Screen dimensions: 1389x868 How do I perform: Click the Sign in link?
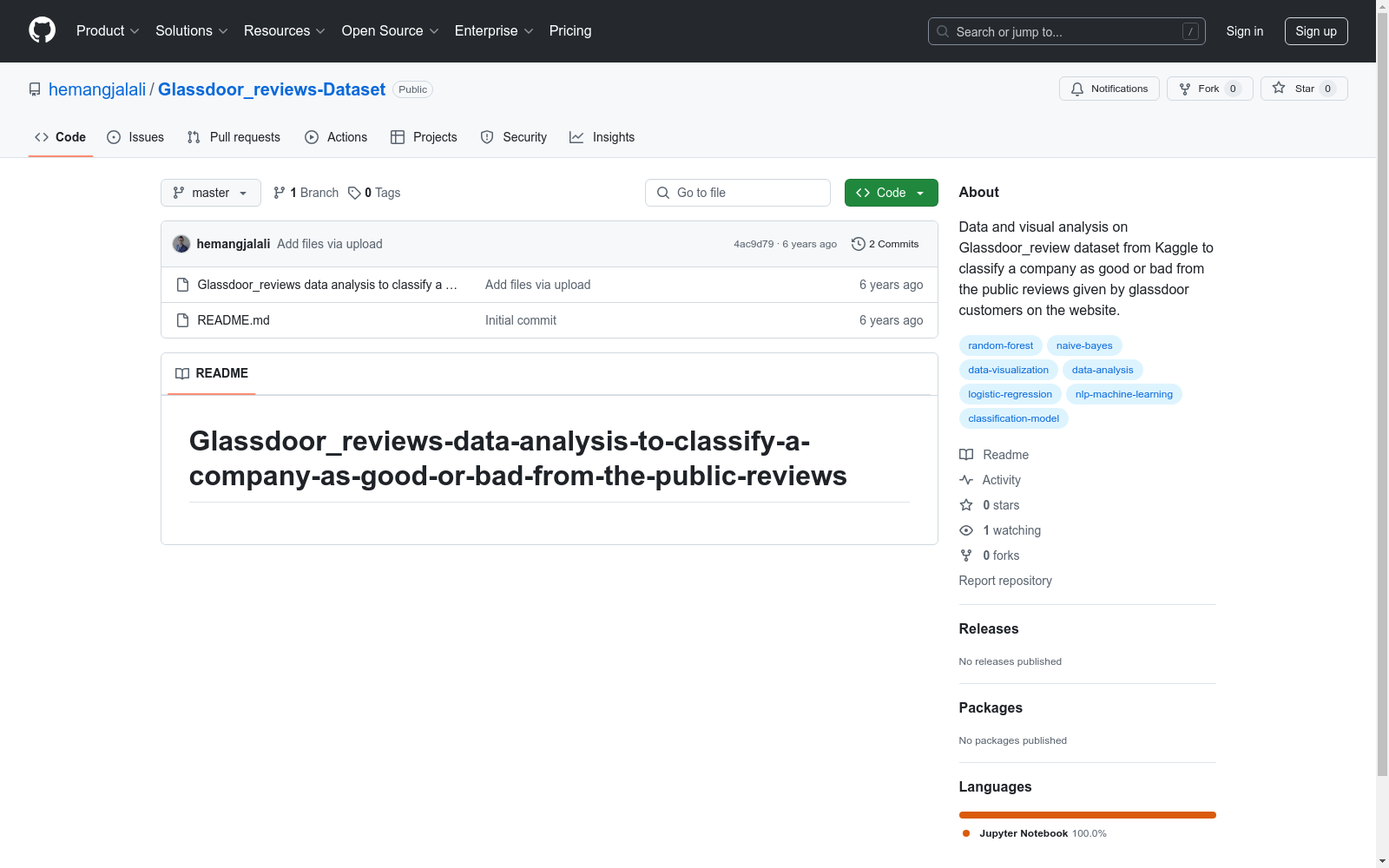point(1245,31)
